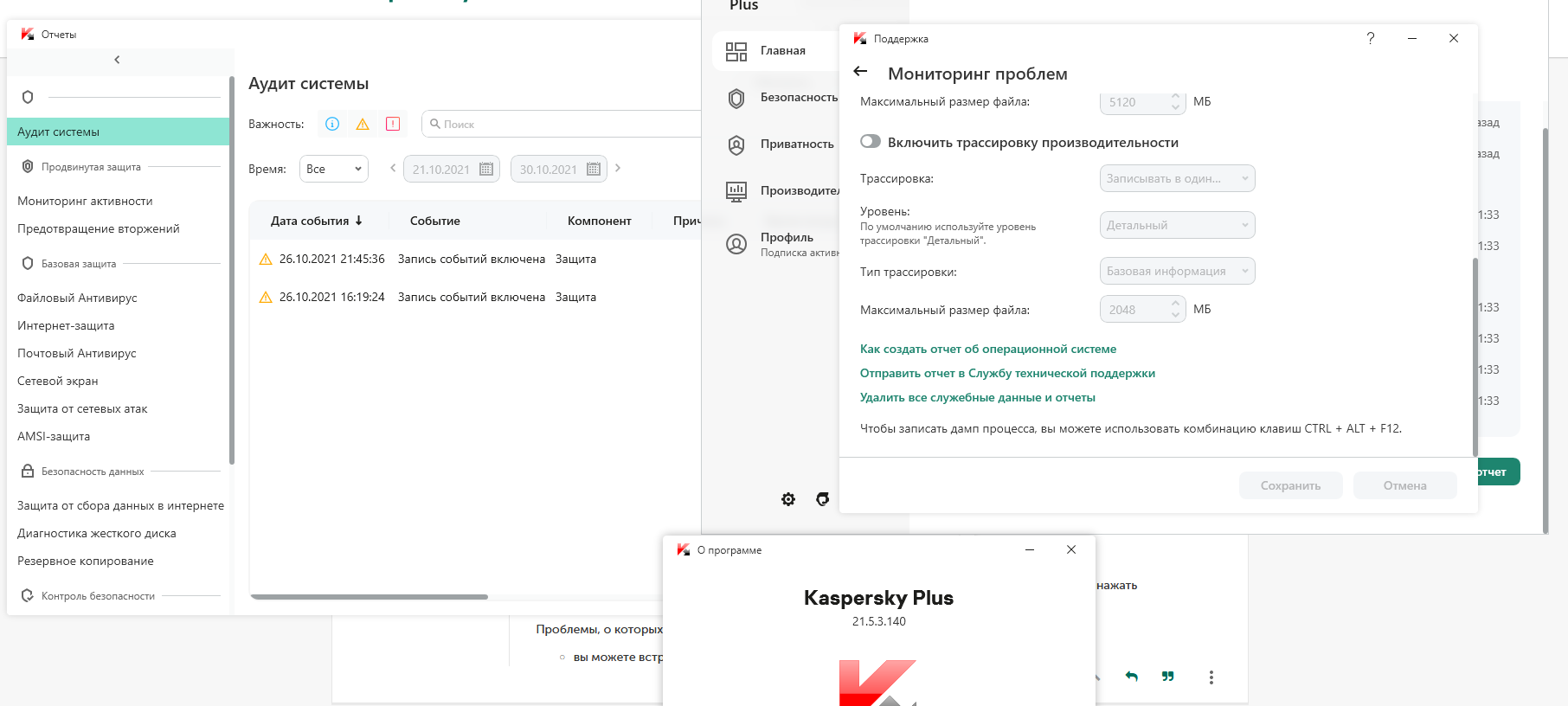Go back from Мониторинг проблем
Screen dimensions: 1568x706
point(860,72)
